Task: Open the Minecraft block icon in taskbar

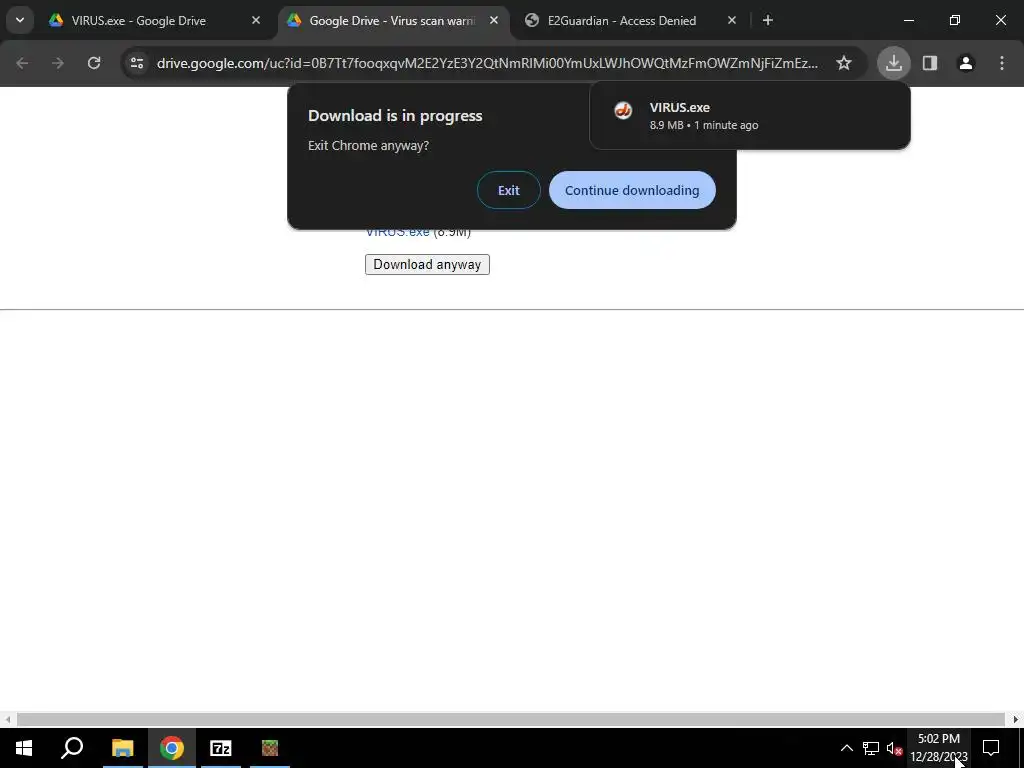Action: (270, 748)
